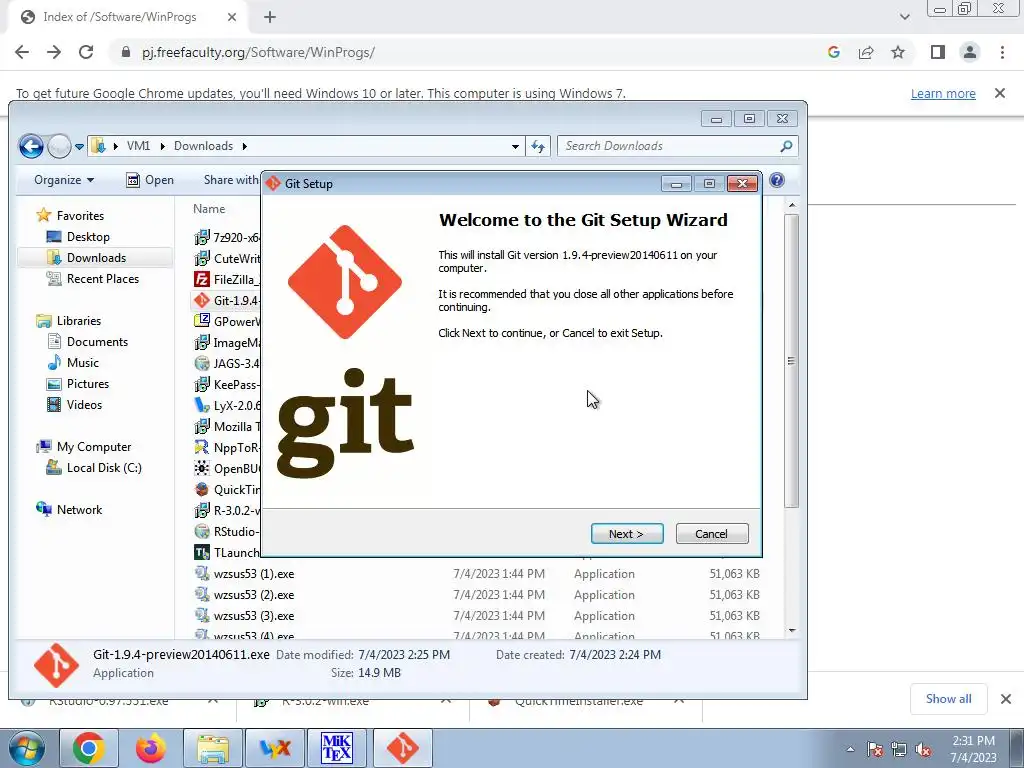Screen dimensions: 1024x768
Task: Open Documents library
Action: coord(97,342)
